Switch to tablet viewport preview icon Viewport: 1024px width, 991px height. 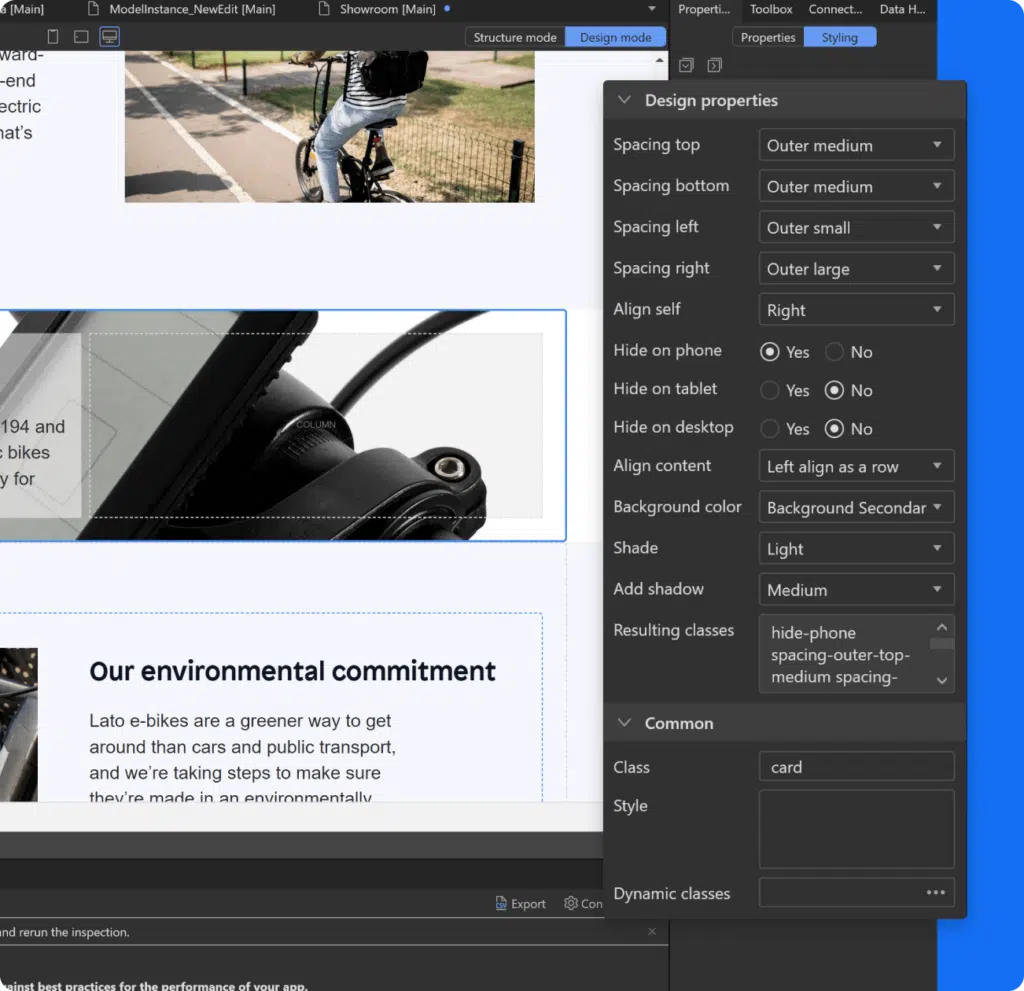81,37
